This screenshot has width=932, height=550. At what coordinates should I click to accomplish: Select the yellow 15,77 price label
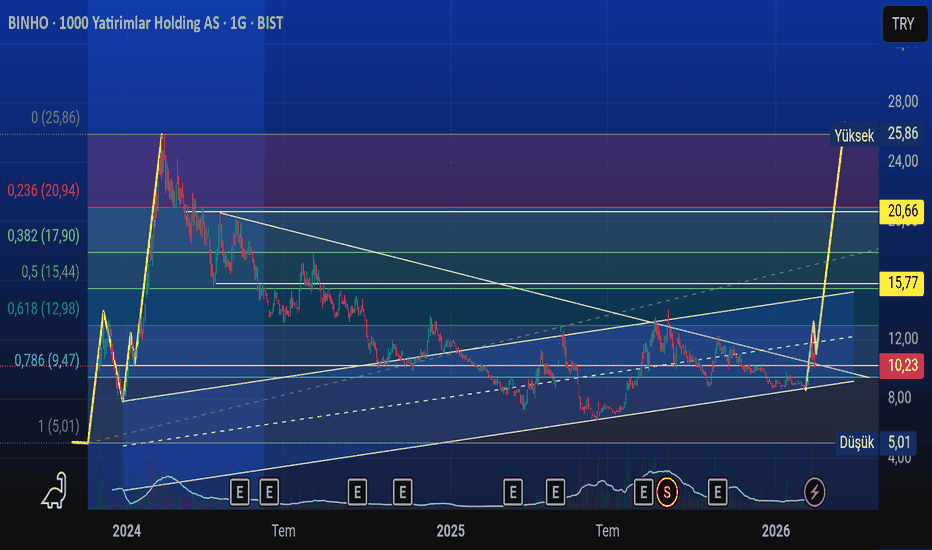click(x=902, y=283)
